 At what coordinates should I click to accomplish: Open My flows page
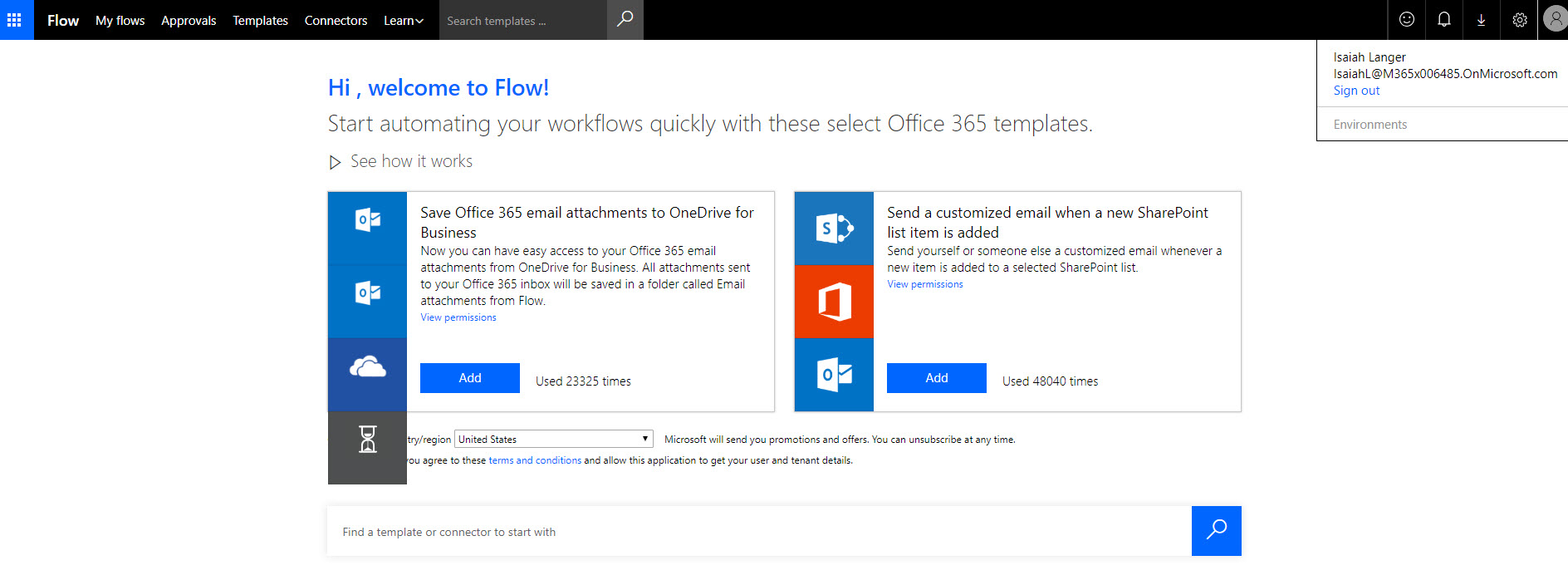[x=120, y=21]
